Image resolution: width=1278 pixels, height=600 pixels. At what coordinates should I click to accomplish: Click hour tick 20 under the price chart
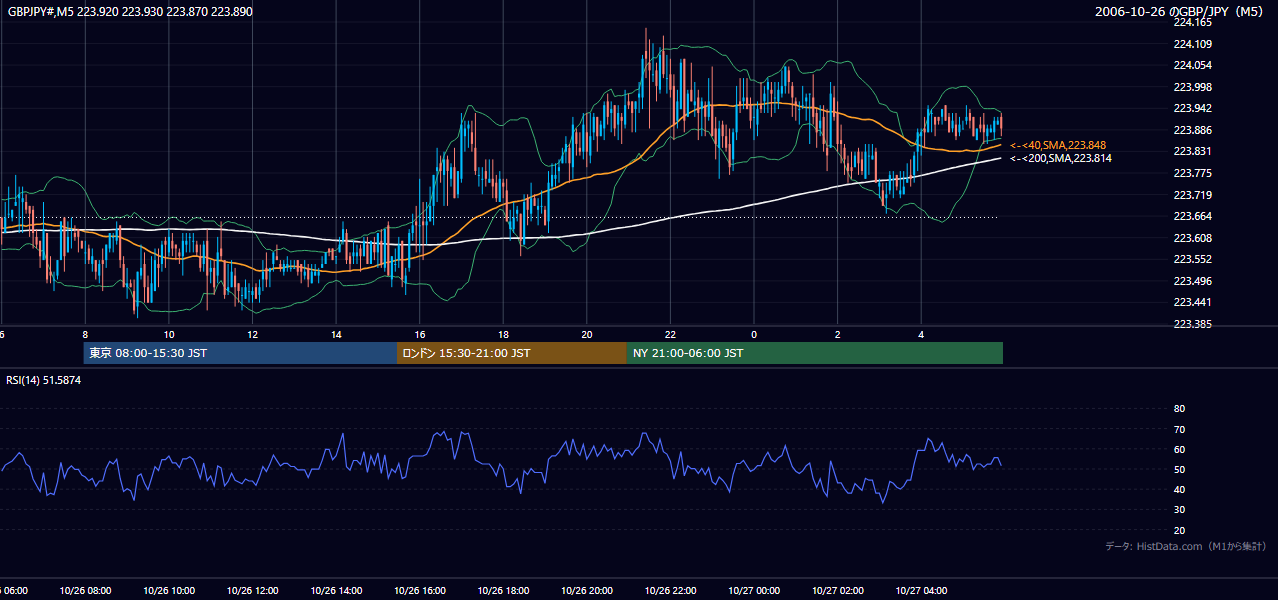click(x=587, y=335)
